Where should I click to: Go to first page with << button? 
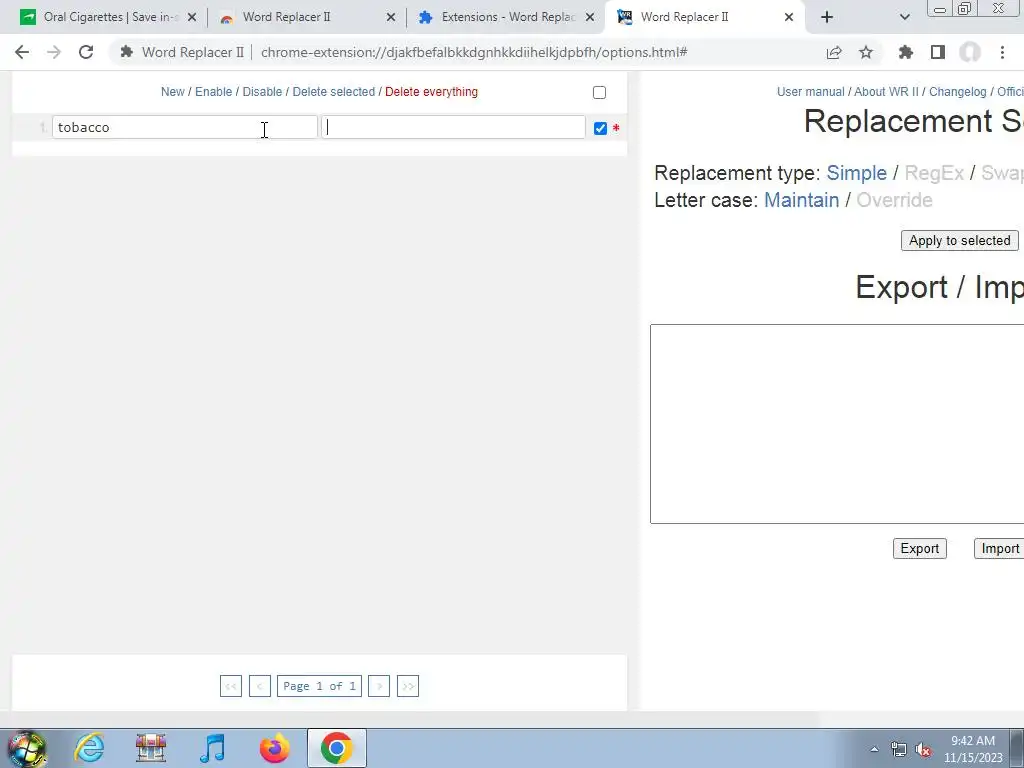pyautogui.click(x=231, y=686)
